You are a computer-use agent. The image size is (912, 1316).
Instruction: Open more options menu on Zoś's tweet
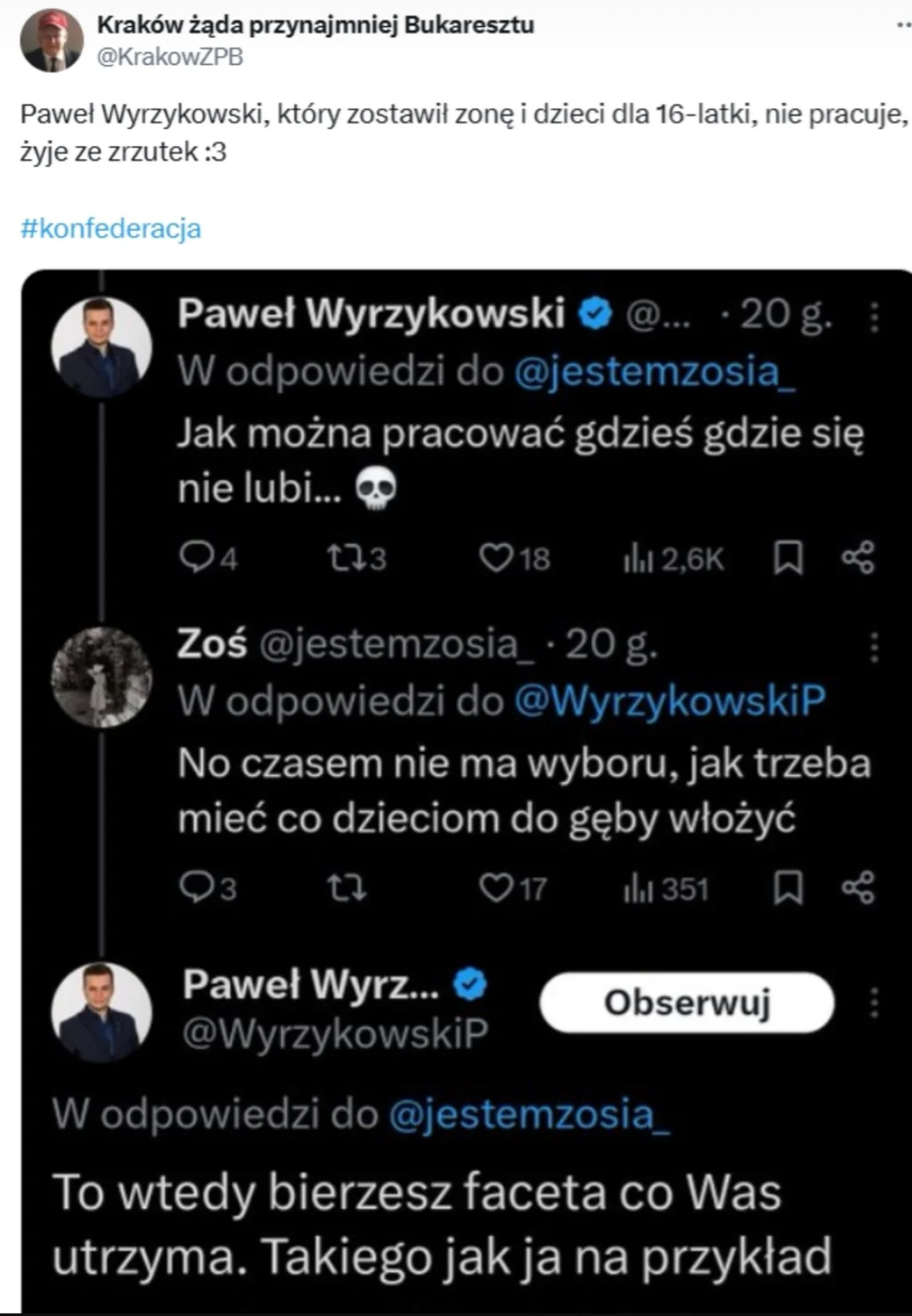tap(875, 647)
